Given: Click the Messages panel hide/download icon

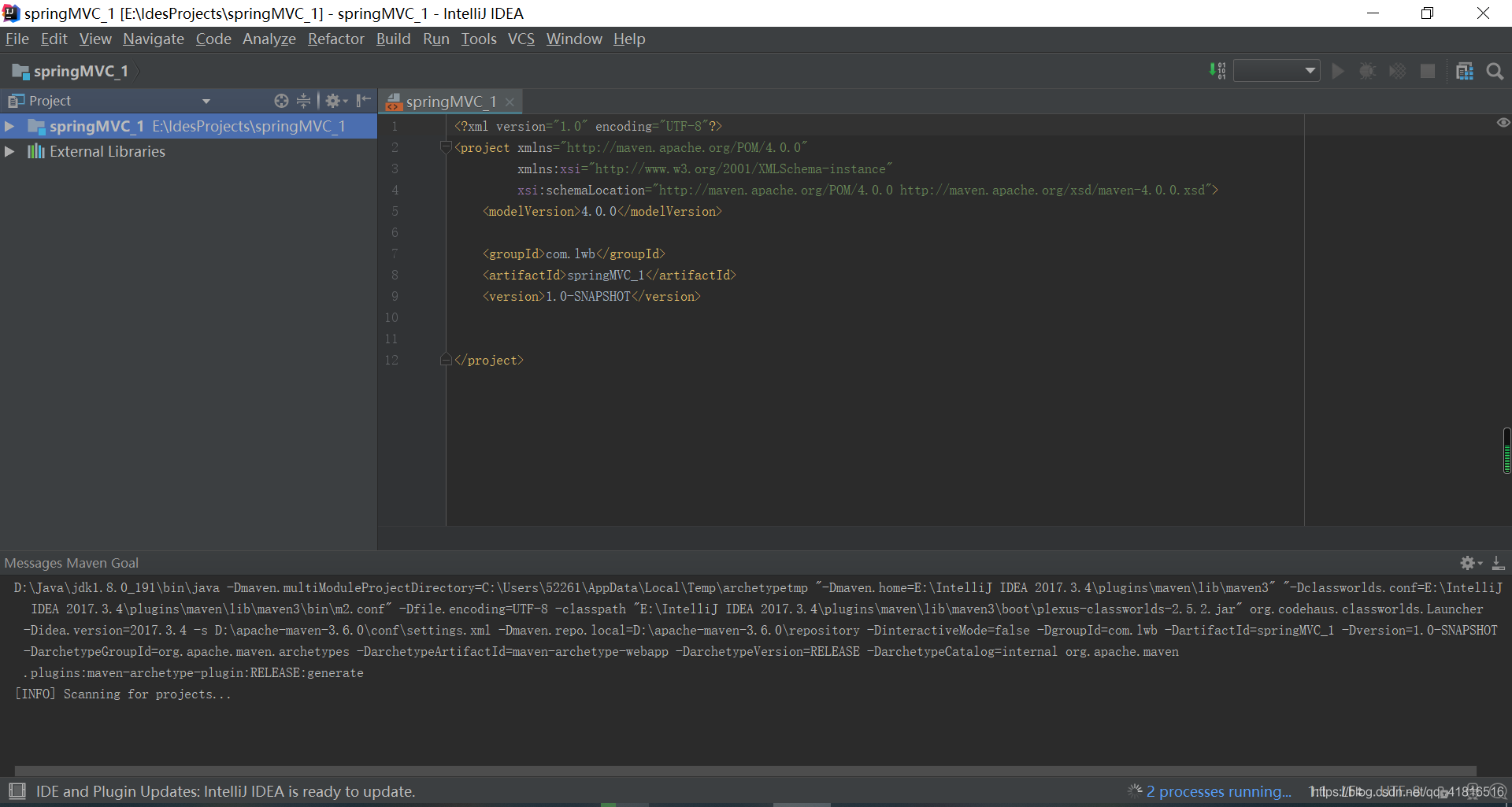Looking at the screenshot, I should 1498,563.
